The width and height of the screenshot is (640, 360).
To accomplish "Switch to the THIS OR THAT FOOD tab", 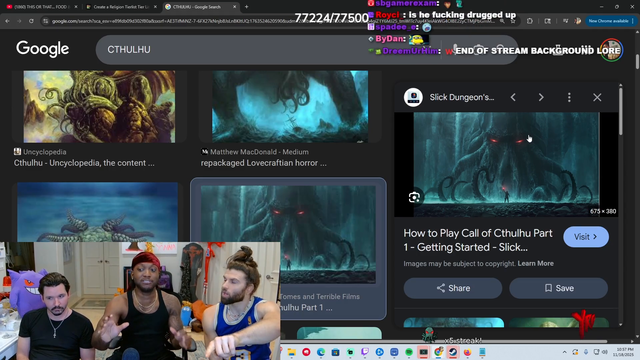I will point(42,7).
